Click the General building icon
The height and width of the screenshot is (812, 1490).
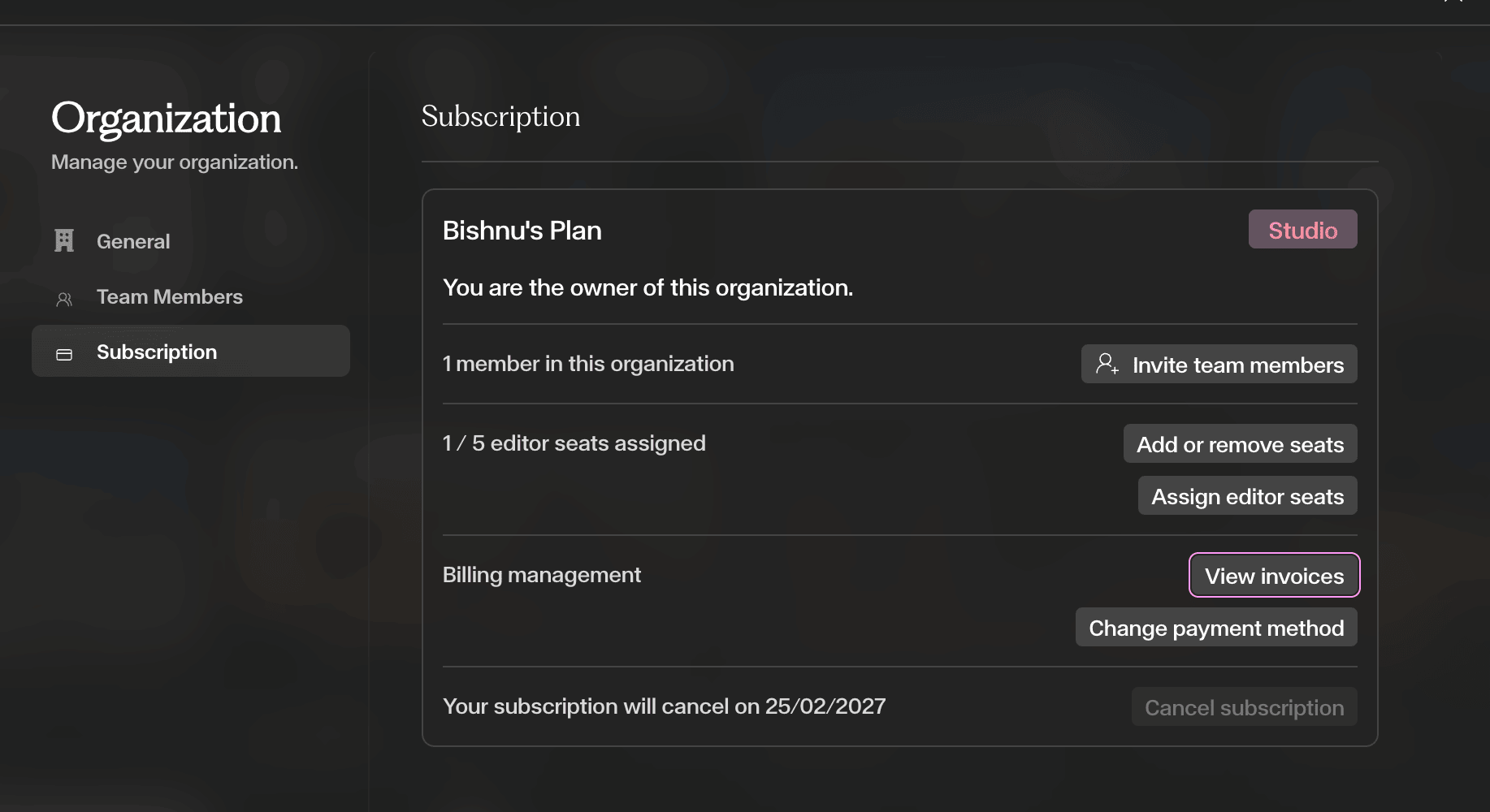[x=64, y=240]
